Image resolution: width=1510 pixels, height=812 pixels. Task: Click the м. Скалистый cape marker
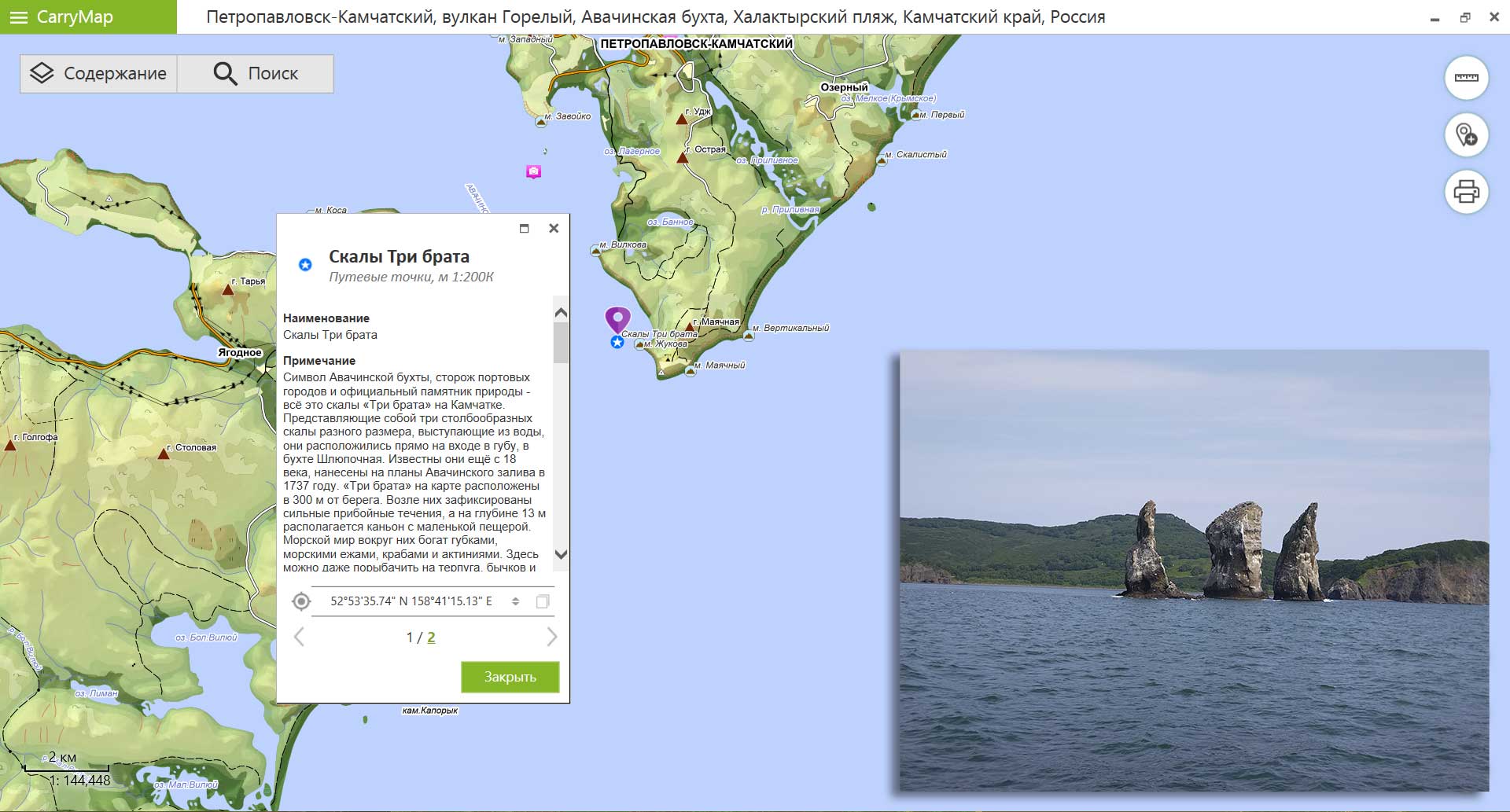click(881, 160)
